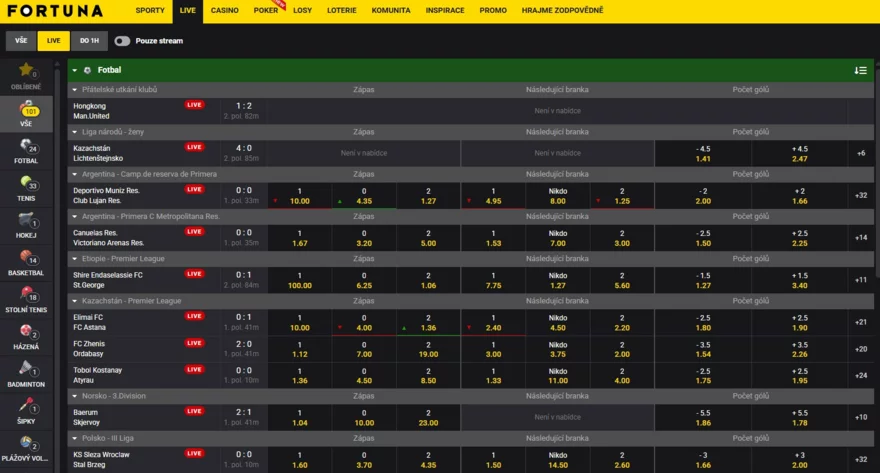Open HRAJME ZODPOVĚDNĚ link
Viewport: 880px width, 473px height.
pos(562,11)
